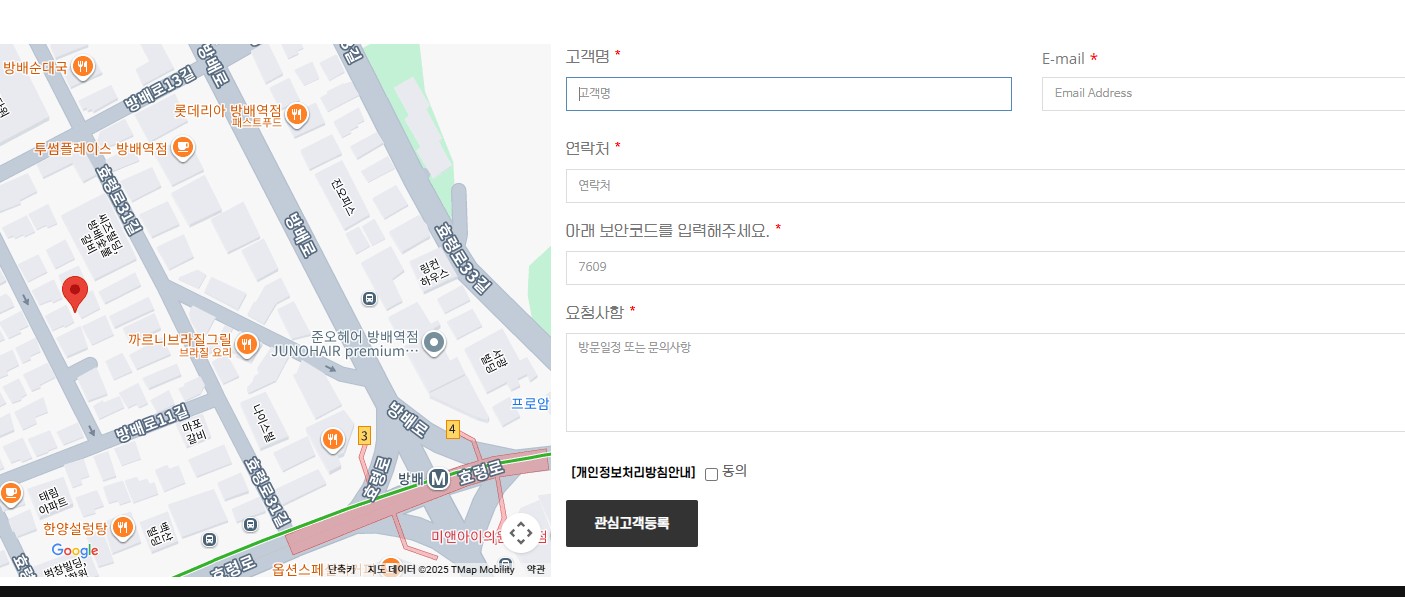Click subway exit 3 marker
This screenshot has width=1405, height=597.
click(364, 435)
